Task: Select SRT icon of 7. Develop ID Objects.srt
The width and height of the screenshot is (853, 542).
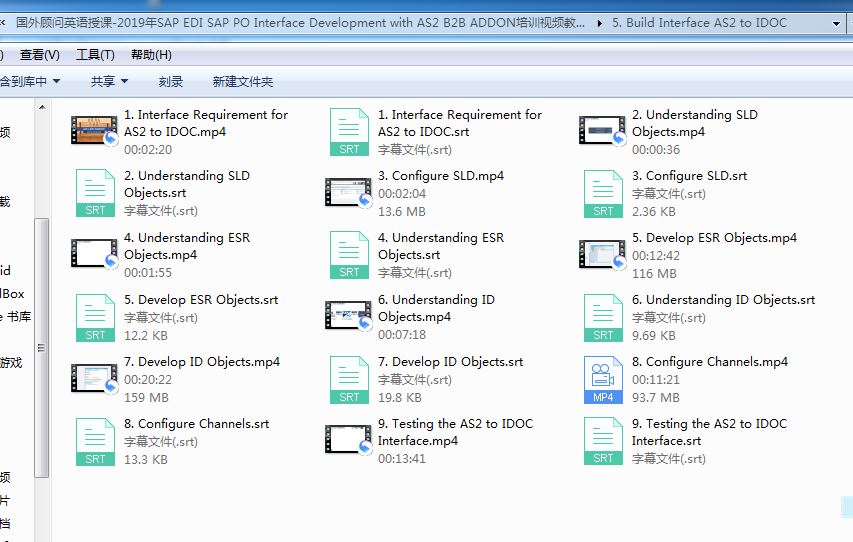Action: coord(349,380)
